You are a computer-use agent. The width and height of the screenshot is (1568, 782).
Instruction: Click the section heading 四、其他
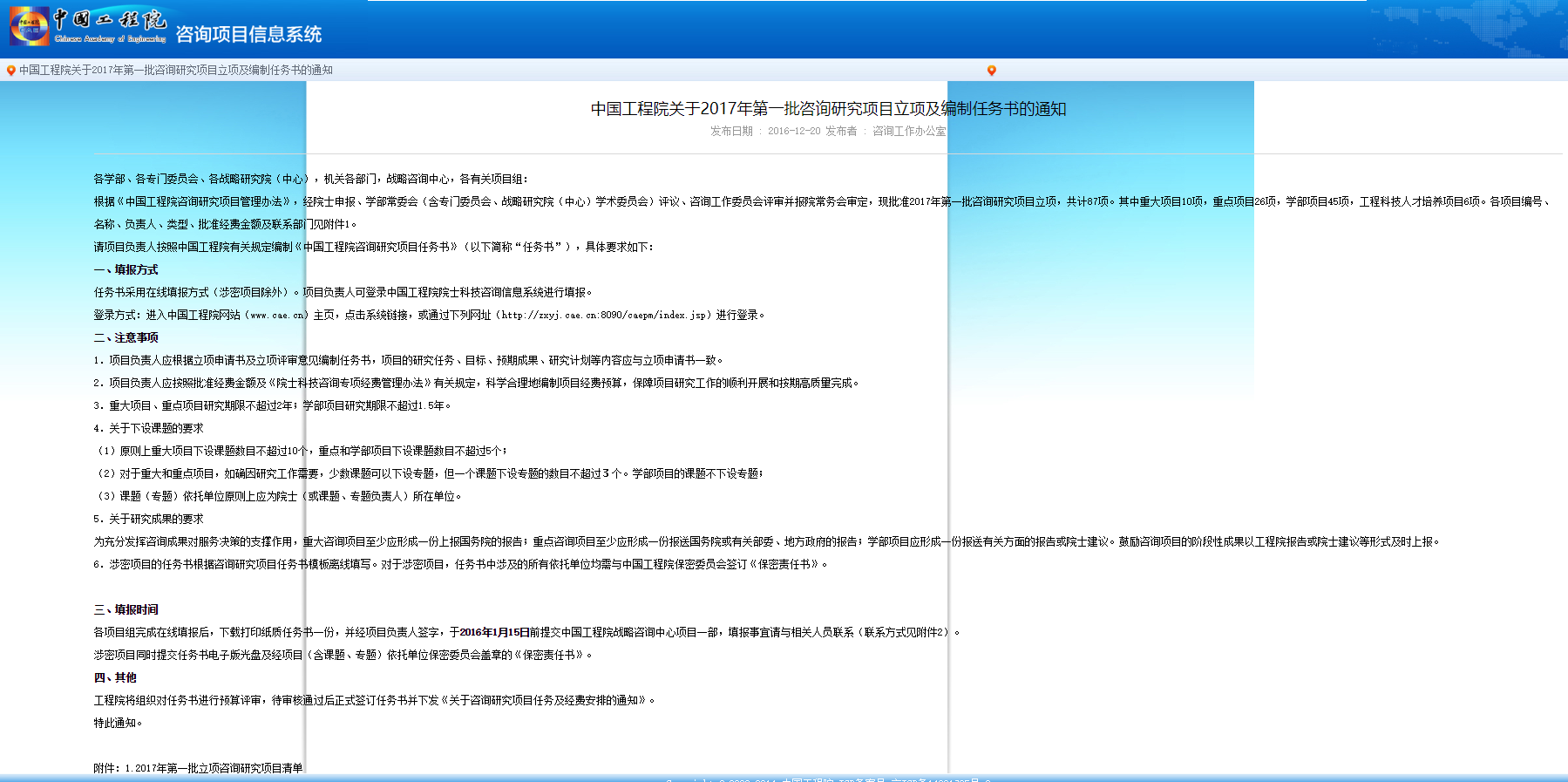point(115,678)
